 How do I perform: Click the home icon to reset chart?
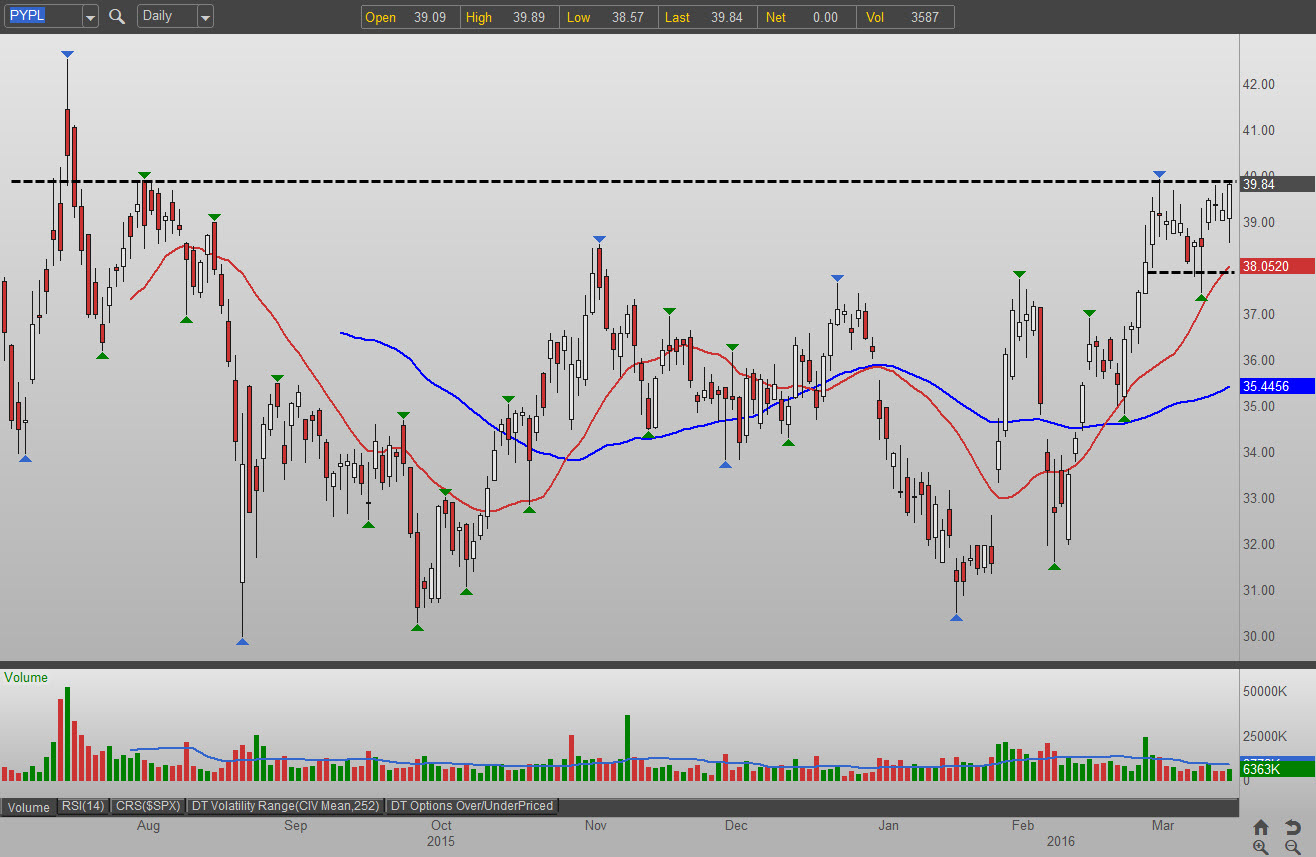1261,827
